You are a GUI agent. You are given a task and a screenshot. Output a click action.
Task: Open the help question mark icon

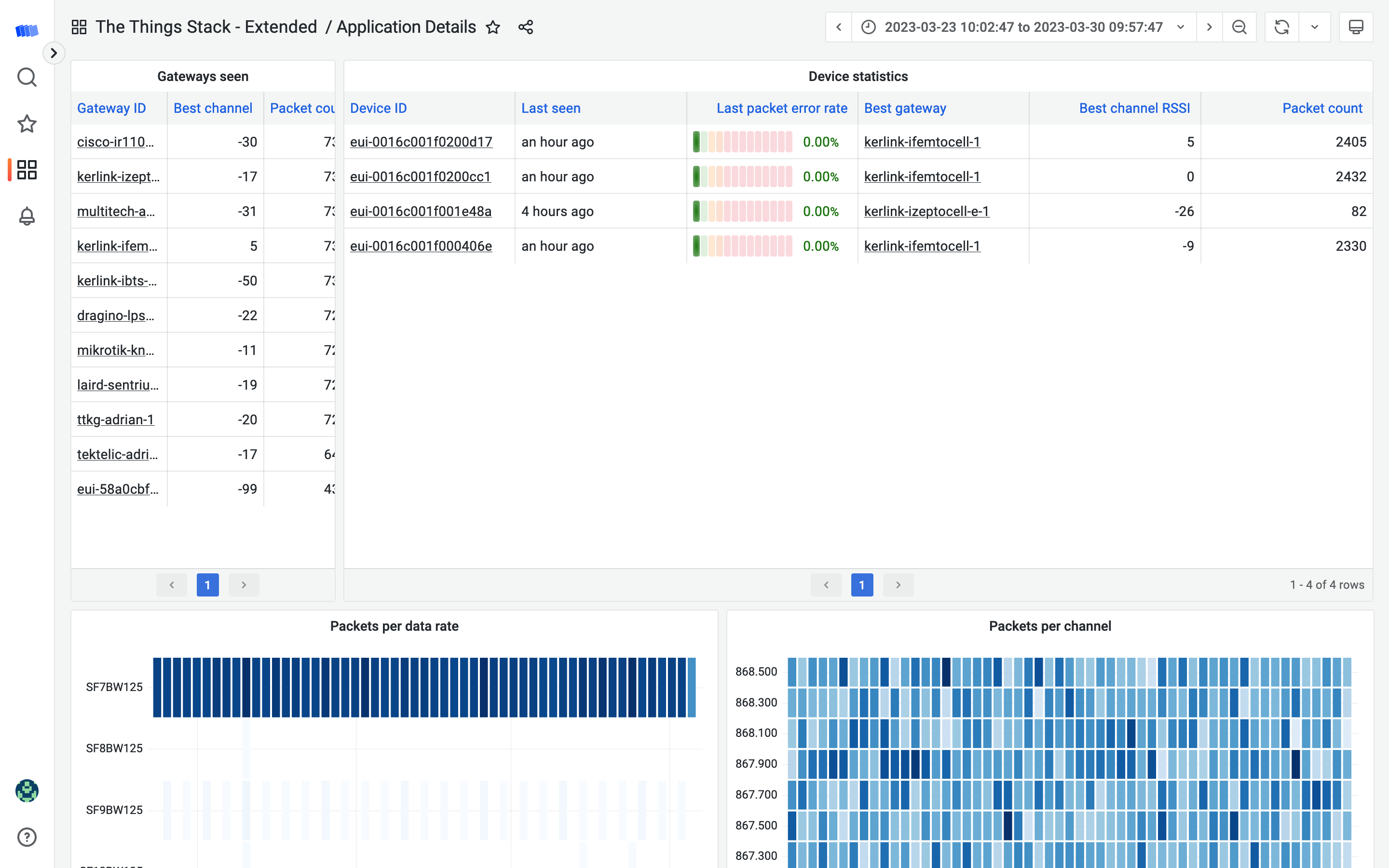(27, 837)
